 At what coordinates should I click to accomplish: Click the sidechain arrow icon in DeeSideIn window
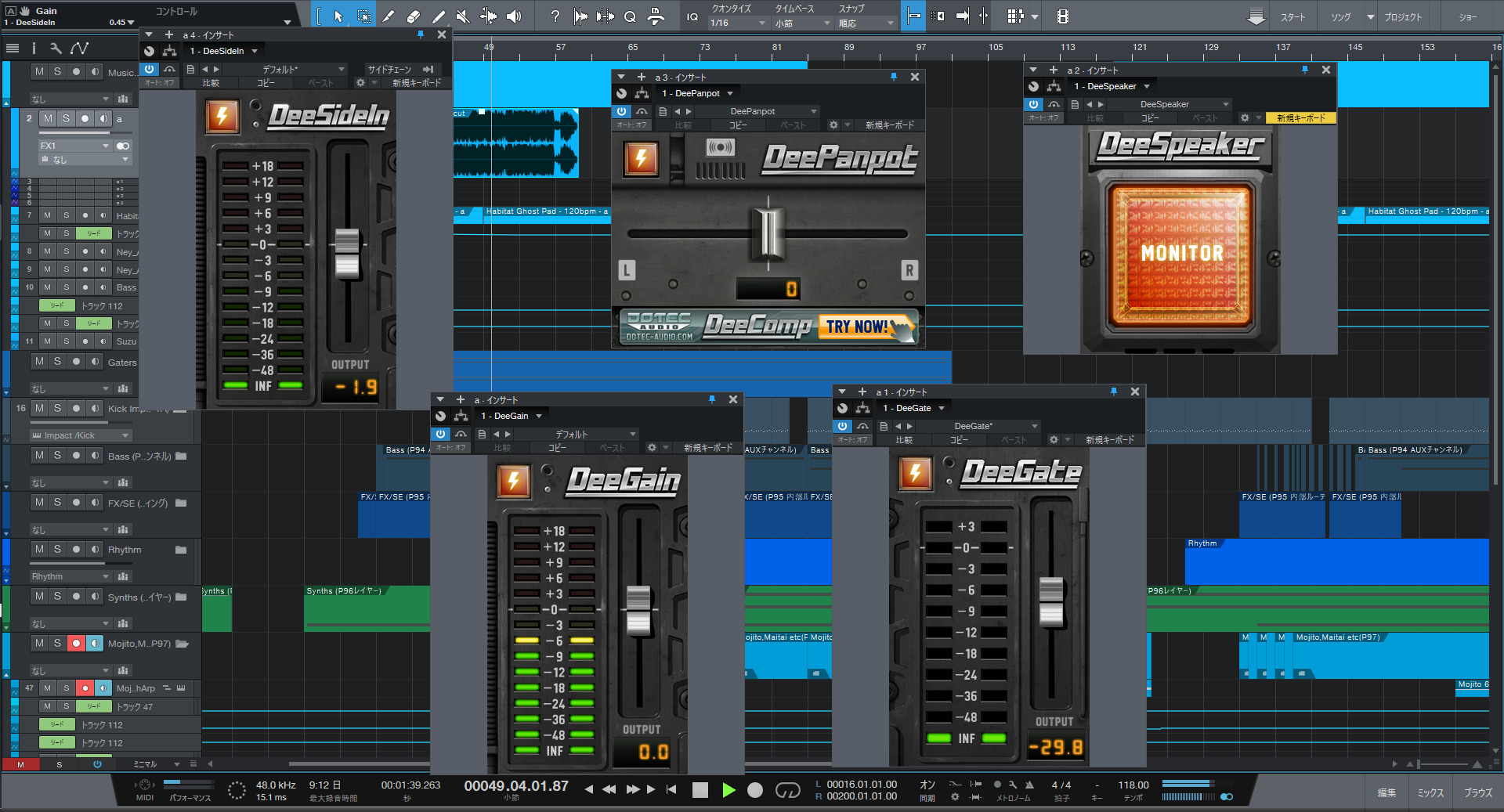(428, 69)
